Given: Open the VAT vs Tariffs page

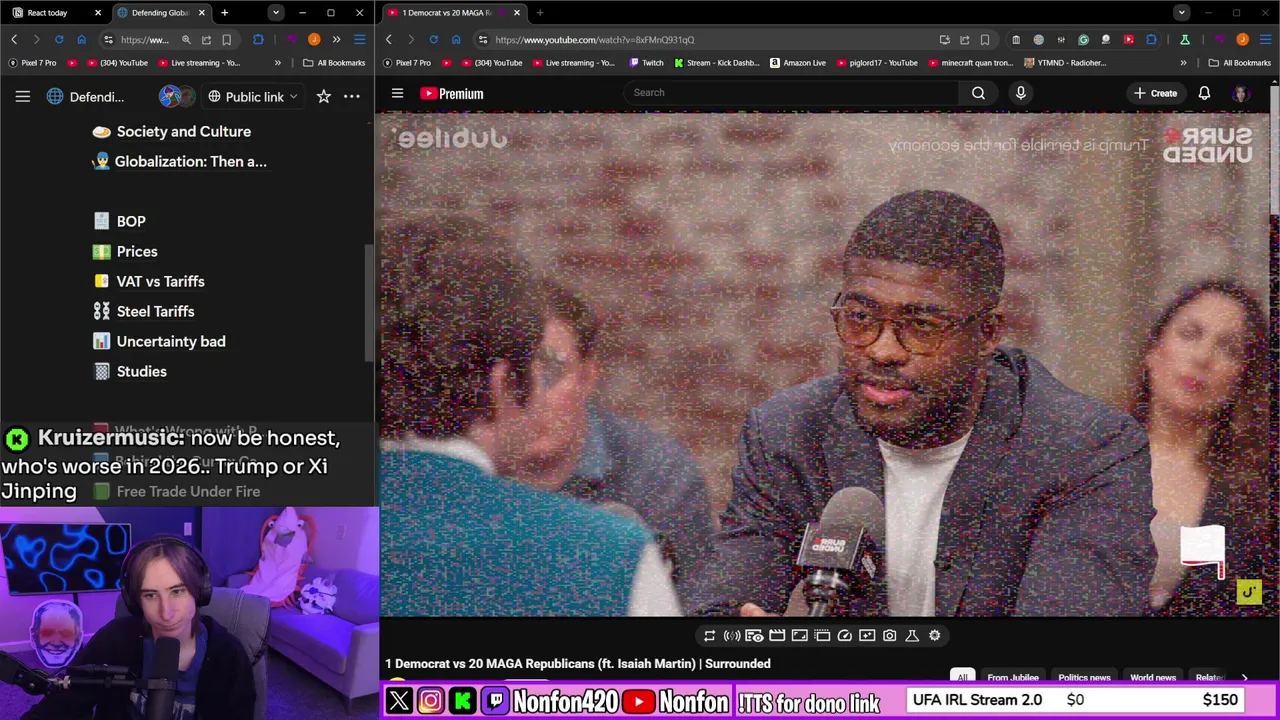Looking at the screenshot, I should pyautogui.click(x=148, y=281).
